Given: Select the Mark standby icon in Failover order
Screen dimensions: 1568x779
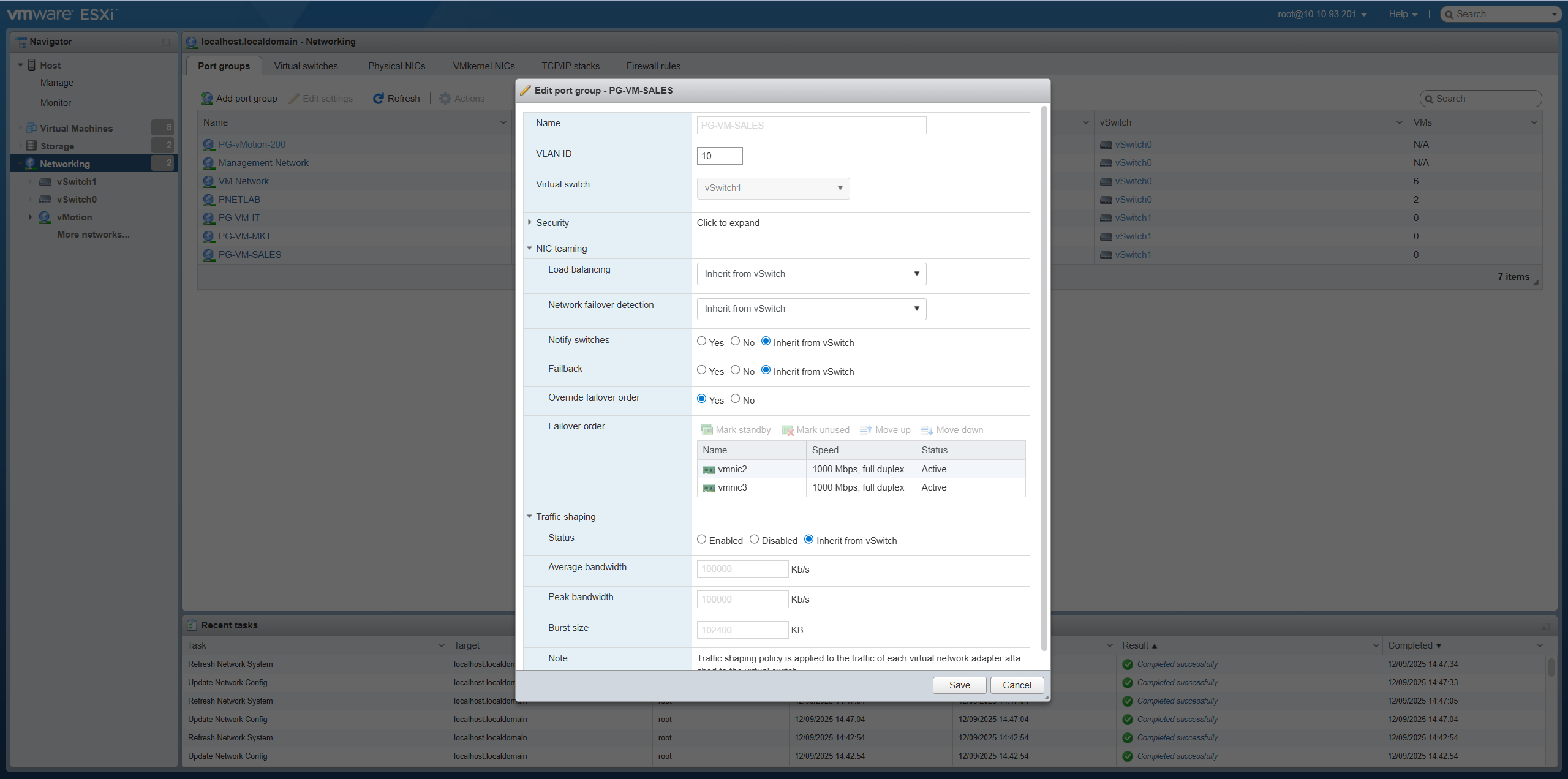Looking at the screenshot, I should (x=706, y=429).
